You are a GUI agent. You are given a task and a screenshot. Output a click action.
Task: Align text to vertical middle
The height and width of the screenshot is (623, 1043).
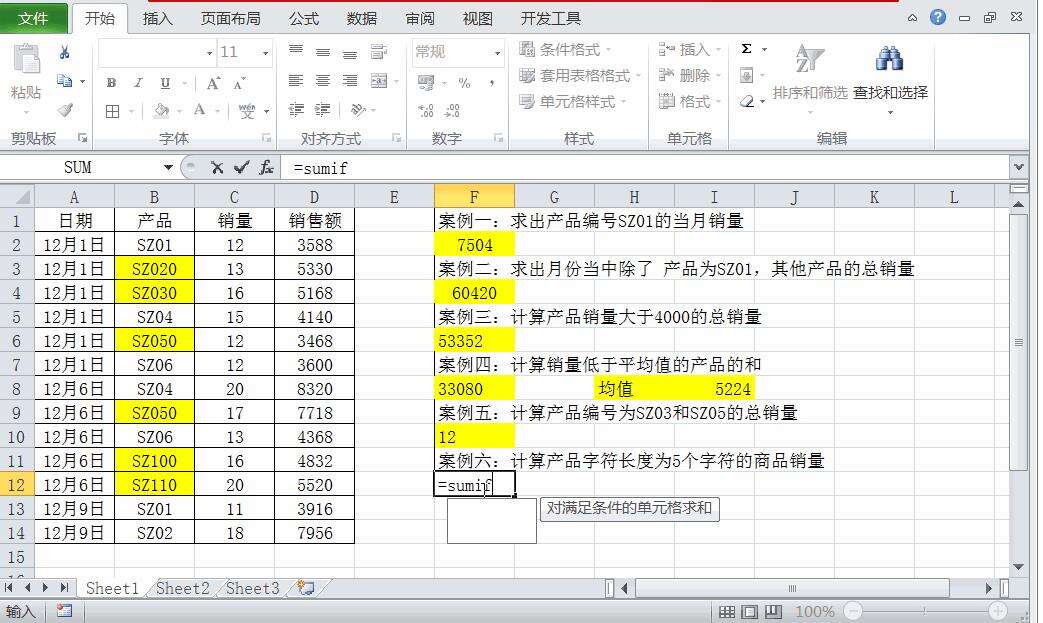[323, 52]
